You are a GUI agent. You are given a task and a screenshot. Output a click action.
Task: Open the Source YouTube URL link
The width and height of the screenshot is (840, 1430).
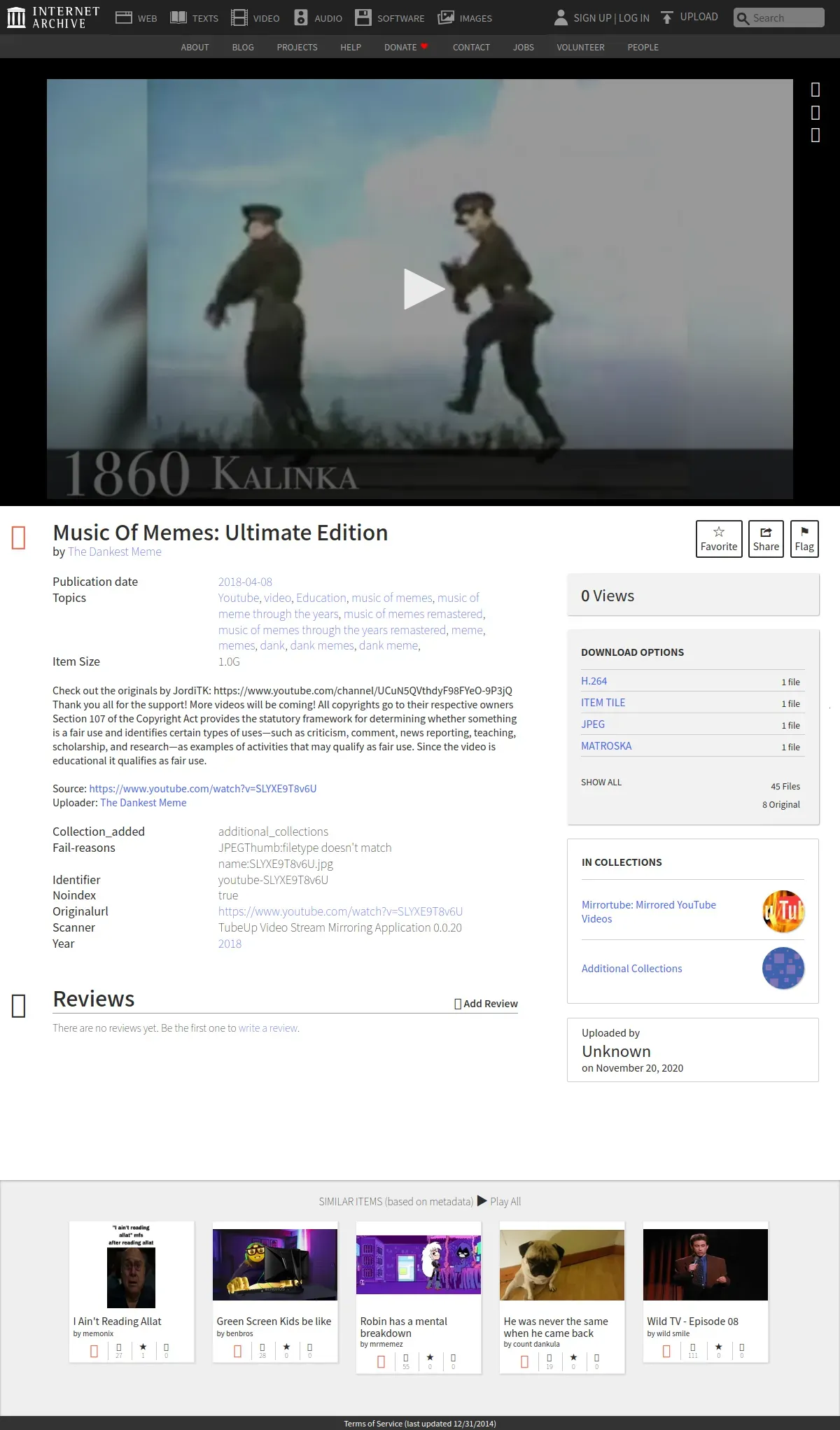203,788
